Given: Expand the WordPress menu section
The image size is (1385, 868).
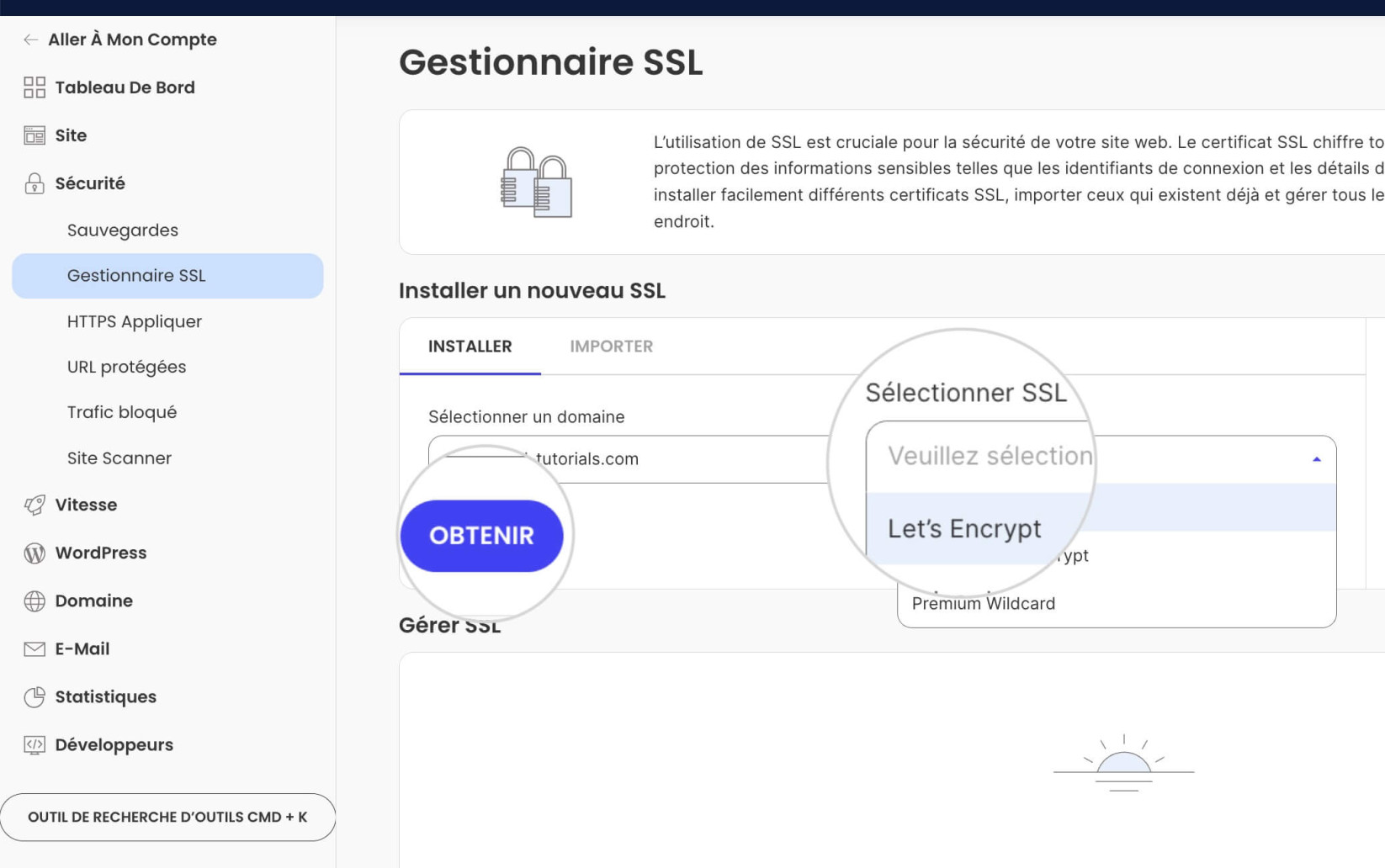Looking at the screenshot, I should tap(101, 553).
